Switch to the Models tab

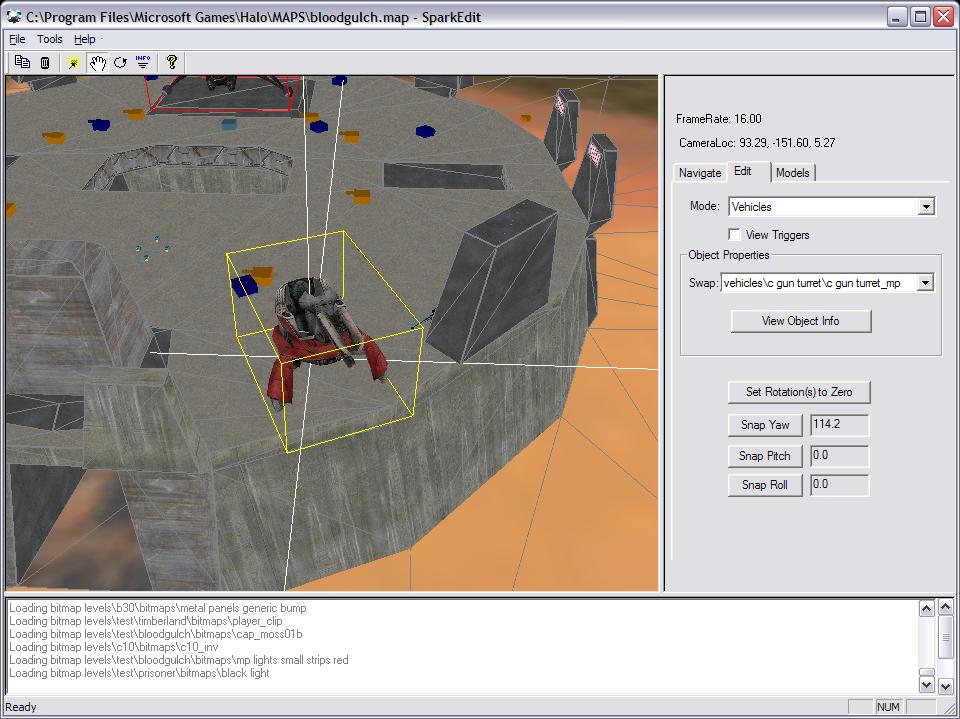793,173
